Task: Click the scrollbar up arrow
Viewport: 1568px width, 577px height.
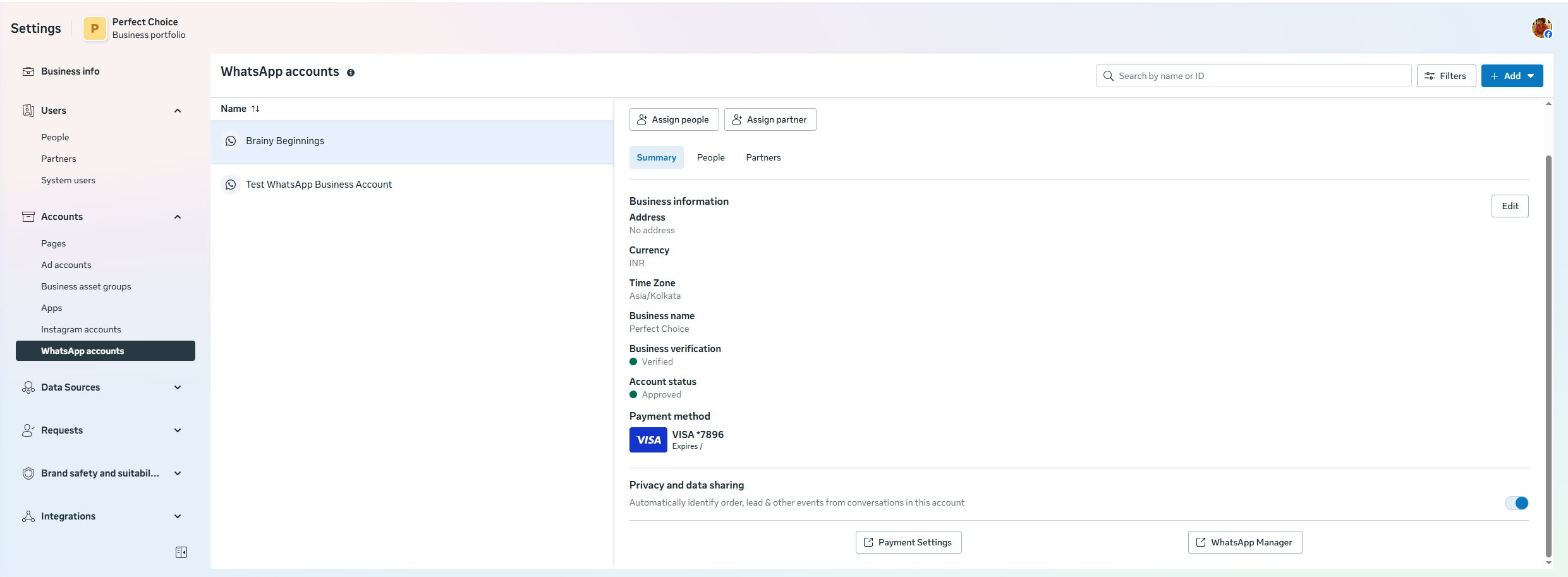Action: (x=1548, y=104)
